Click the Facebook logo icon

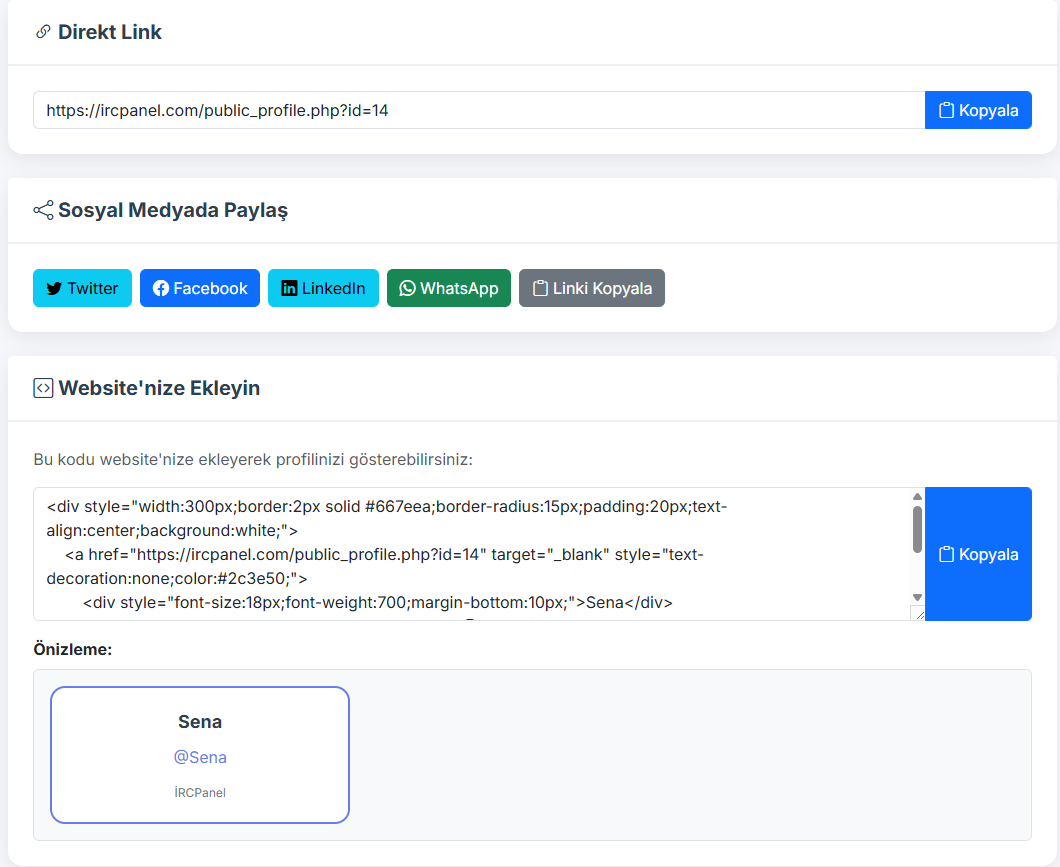161,289
